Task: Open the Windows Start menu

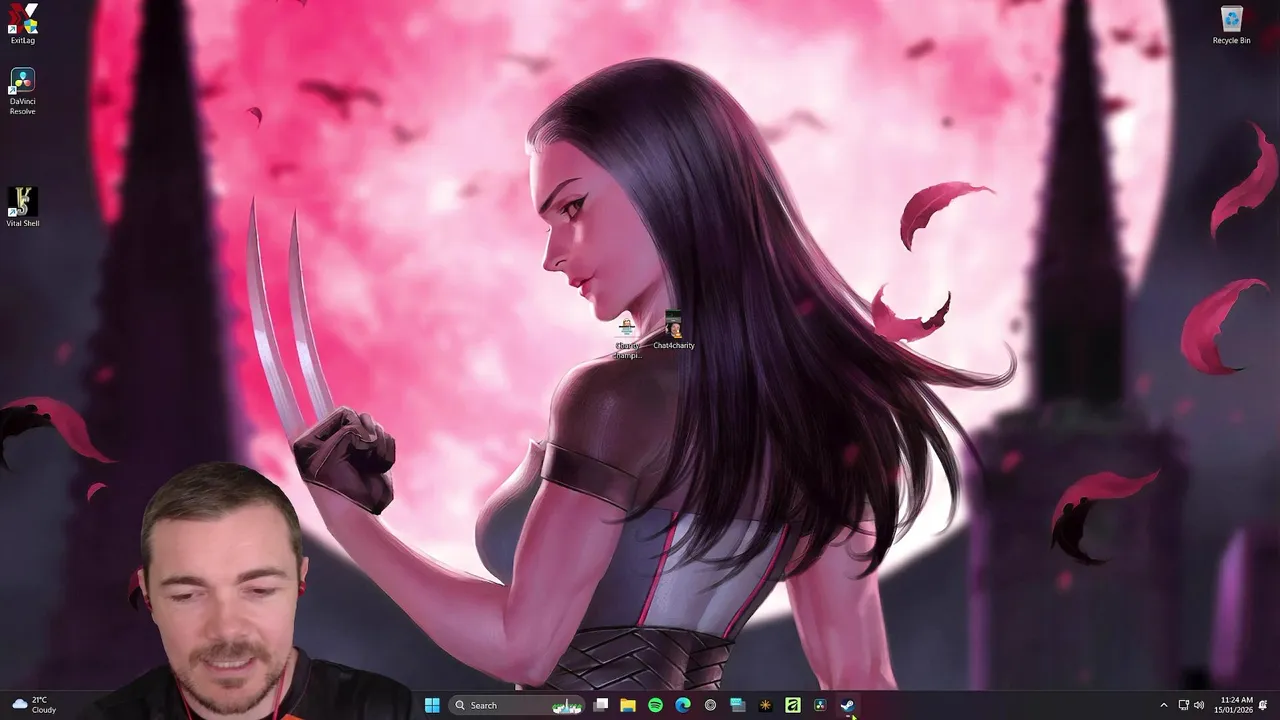Action: (432, 705)
